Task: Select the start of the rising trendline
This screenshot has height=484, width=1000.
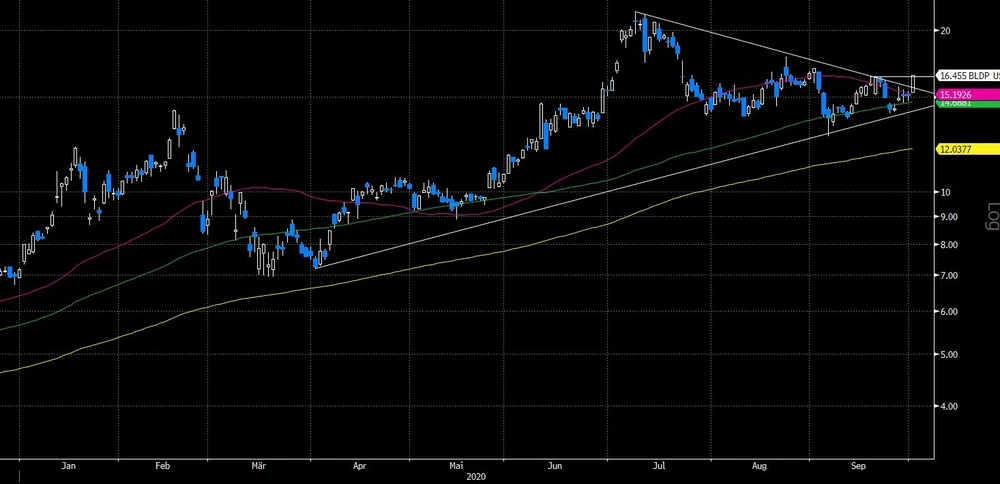Action: tap(316, 267)
